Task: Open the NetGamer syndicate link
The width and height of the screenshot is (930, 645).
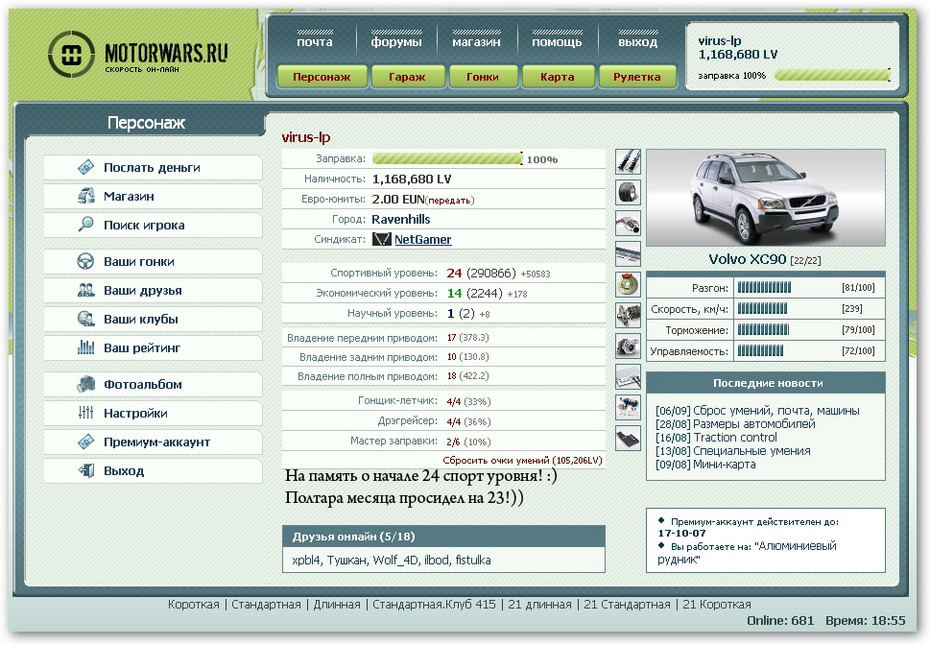Action: click(x=423, y=239)
